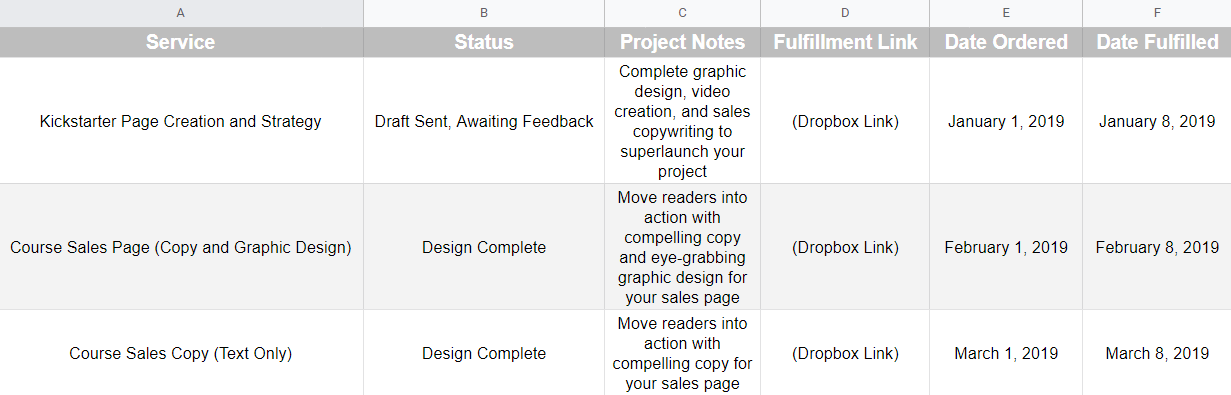Click the Project Notes header cell
This screenshot has width=1231, height=395.
coord(682,42)
